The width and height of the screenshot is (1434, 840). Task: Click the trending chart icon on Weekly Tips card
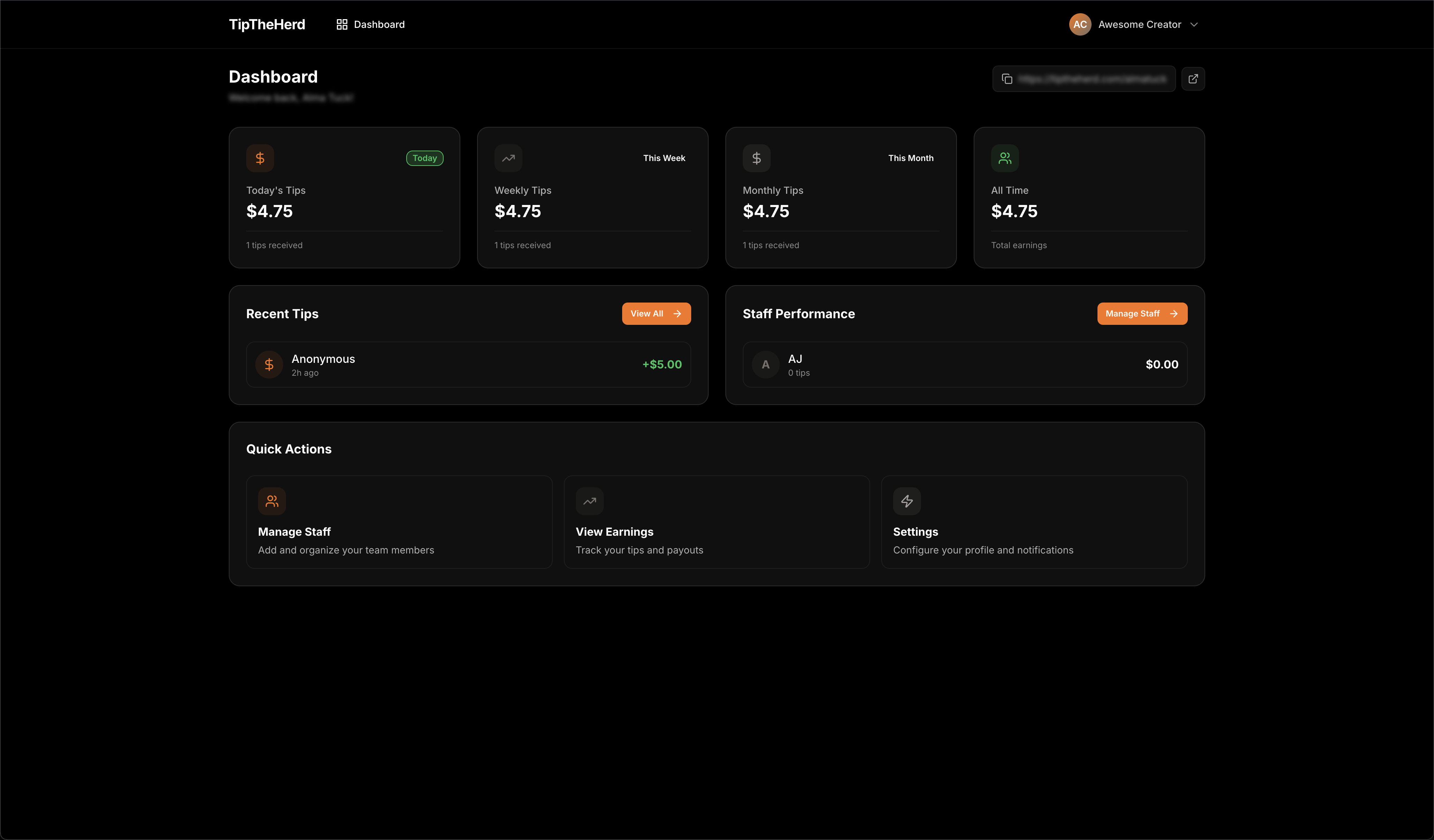click(x=508, y=158)
